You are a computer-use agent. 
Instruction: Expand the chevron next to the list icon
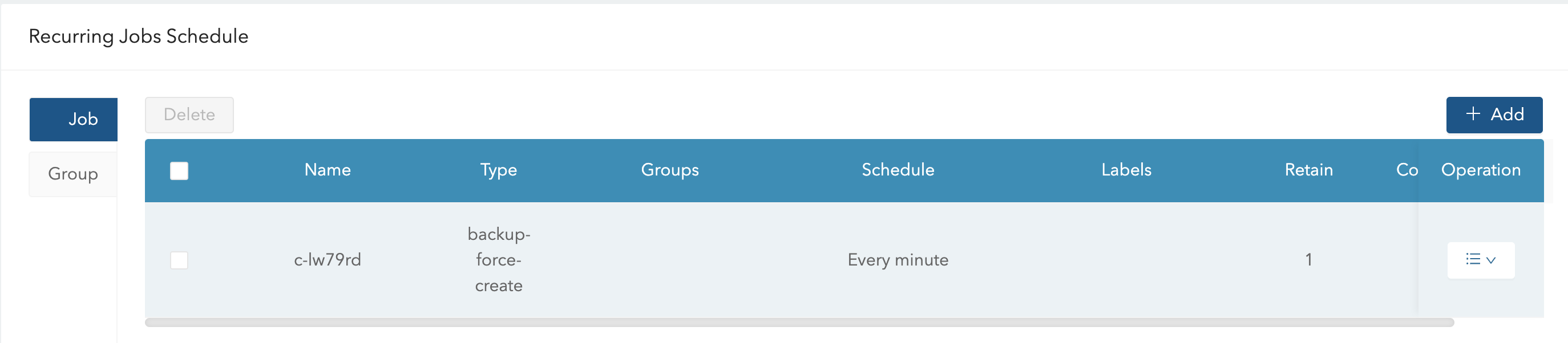1492,260
